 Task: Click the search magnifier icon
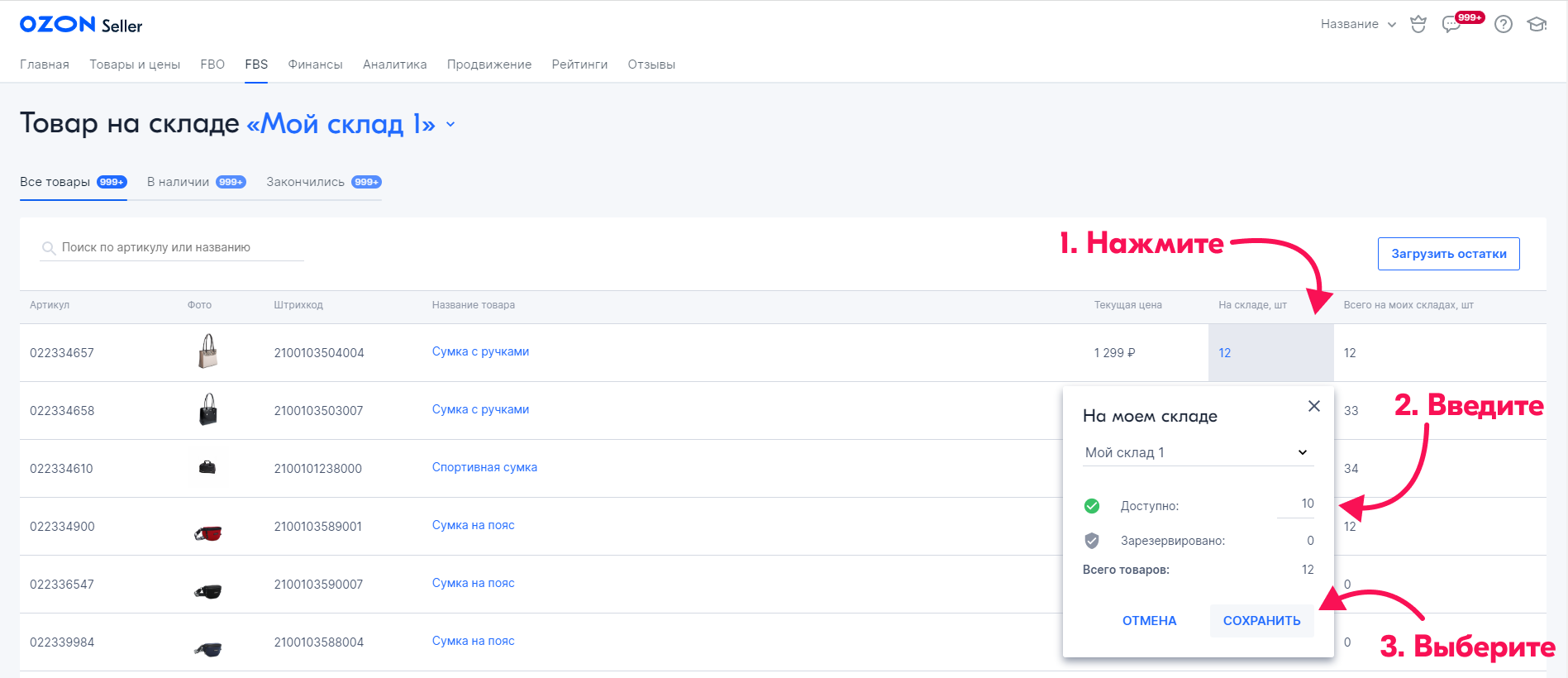point(49,248)
